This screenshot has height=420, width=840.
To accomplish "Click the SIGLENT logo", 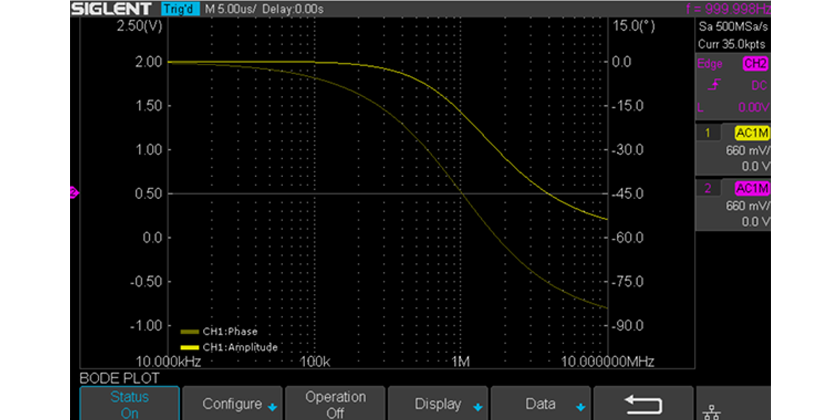I will point(112,9).
